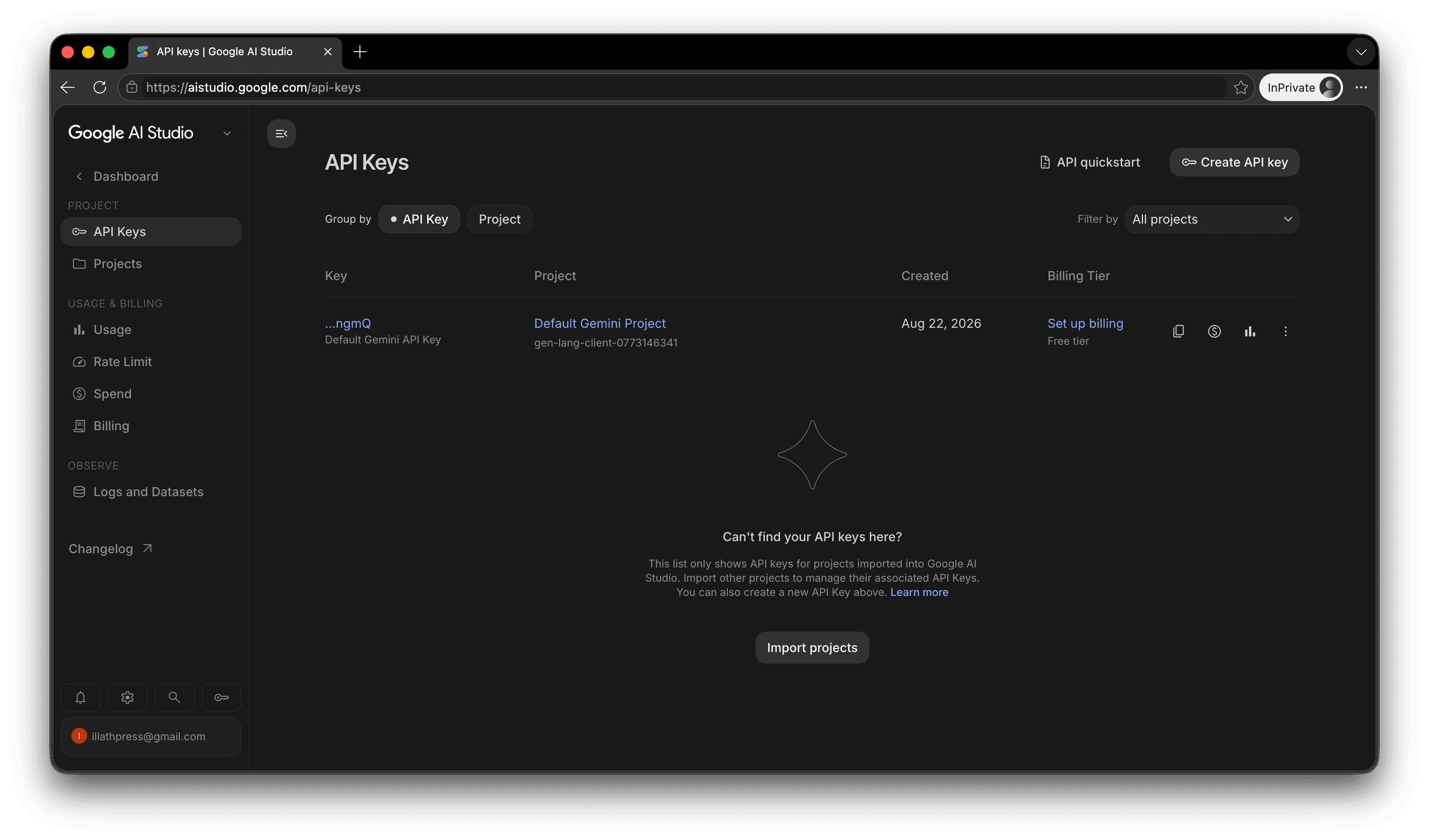Open settings gear in sidebar footer
1429x840 pixels.
[x=127, y=697]
